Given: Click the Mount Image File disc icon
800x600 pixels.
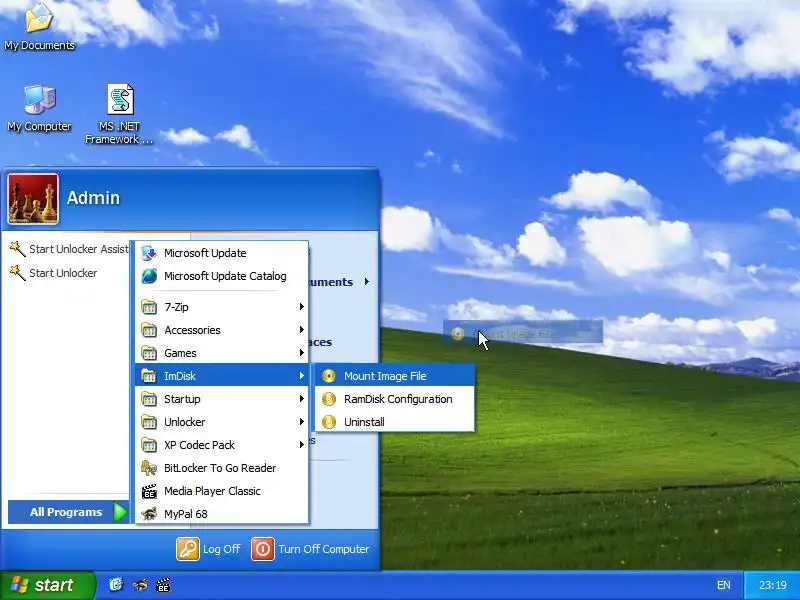Looking at the screenshot, I should [x=329, y=376].
